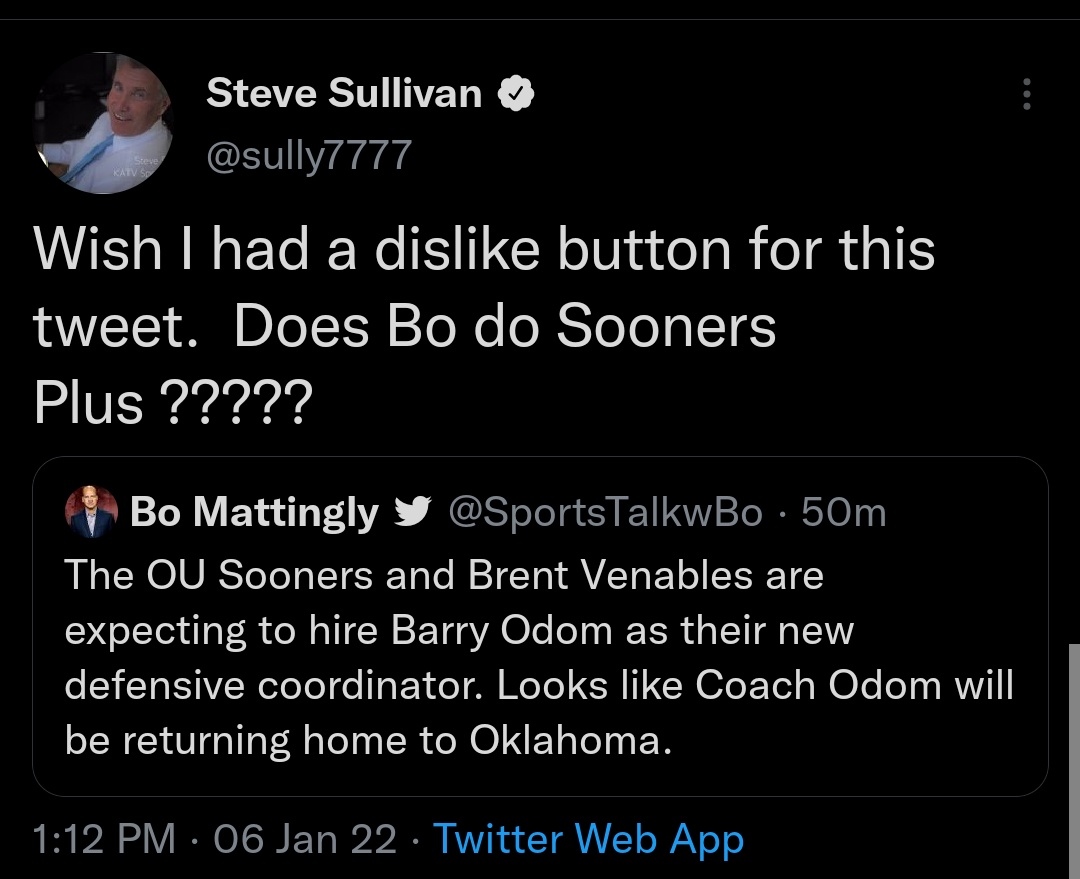Open Bo Mattingly's small avatar

click(x=91, y=512)
